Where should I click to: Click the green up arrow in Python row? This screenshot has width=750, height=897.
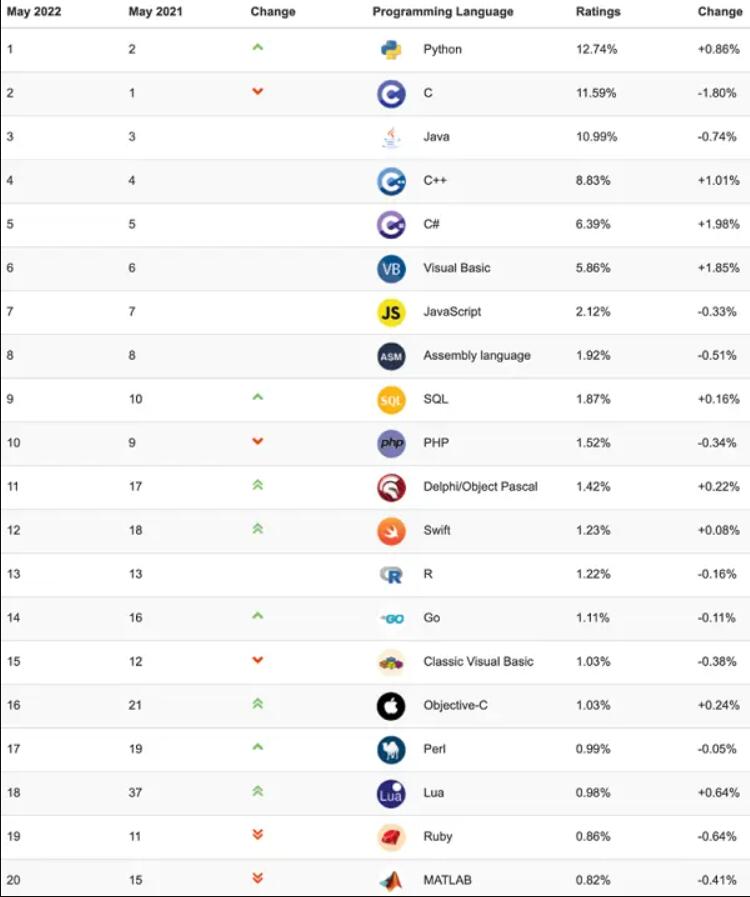(x=257, y=47)
